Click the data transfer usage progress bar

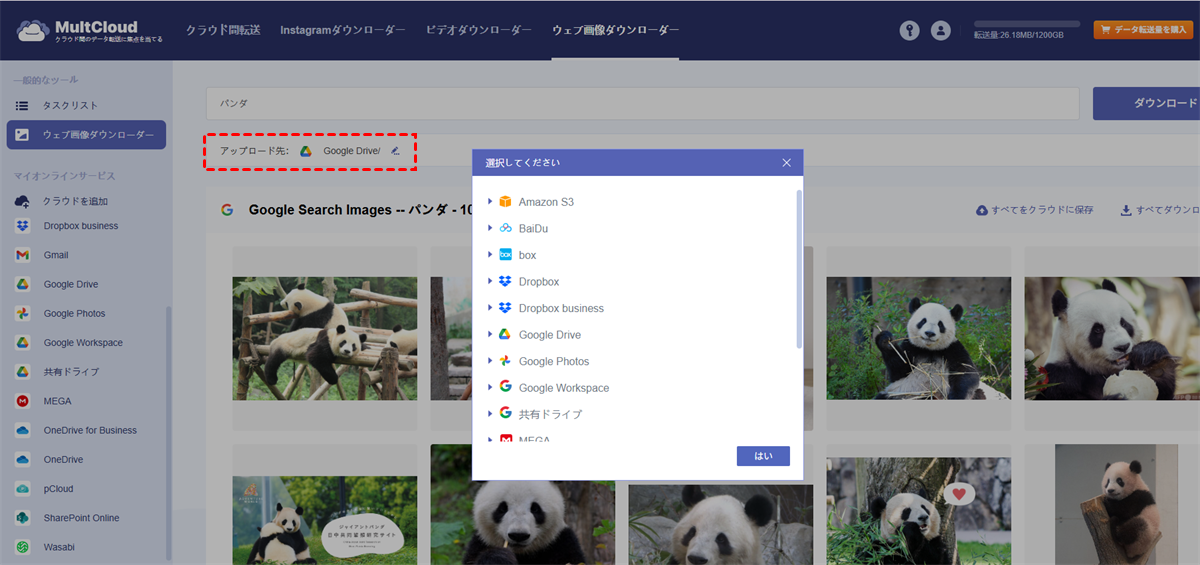tap(1027, 23)
